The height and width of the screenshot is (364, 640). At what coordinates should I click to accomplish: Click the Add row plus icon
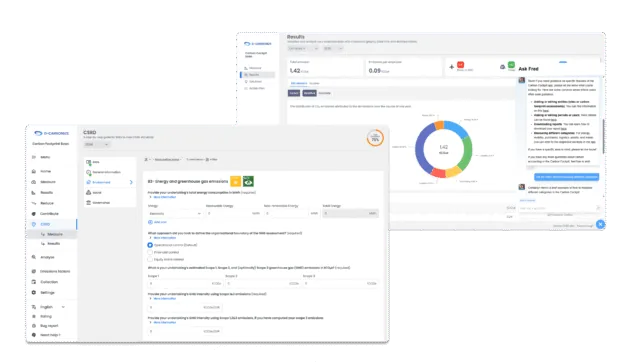point(150,222)
